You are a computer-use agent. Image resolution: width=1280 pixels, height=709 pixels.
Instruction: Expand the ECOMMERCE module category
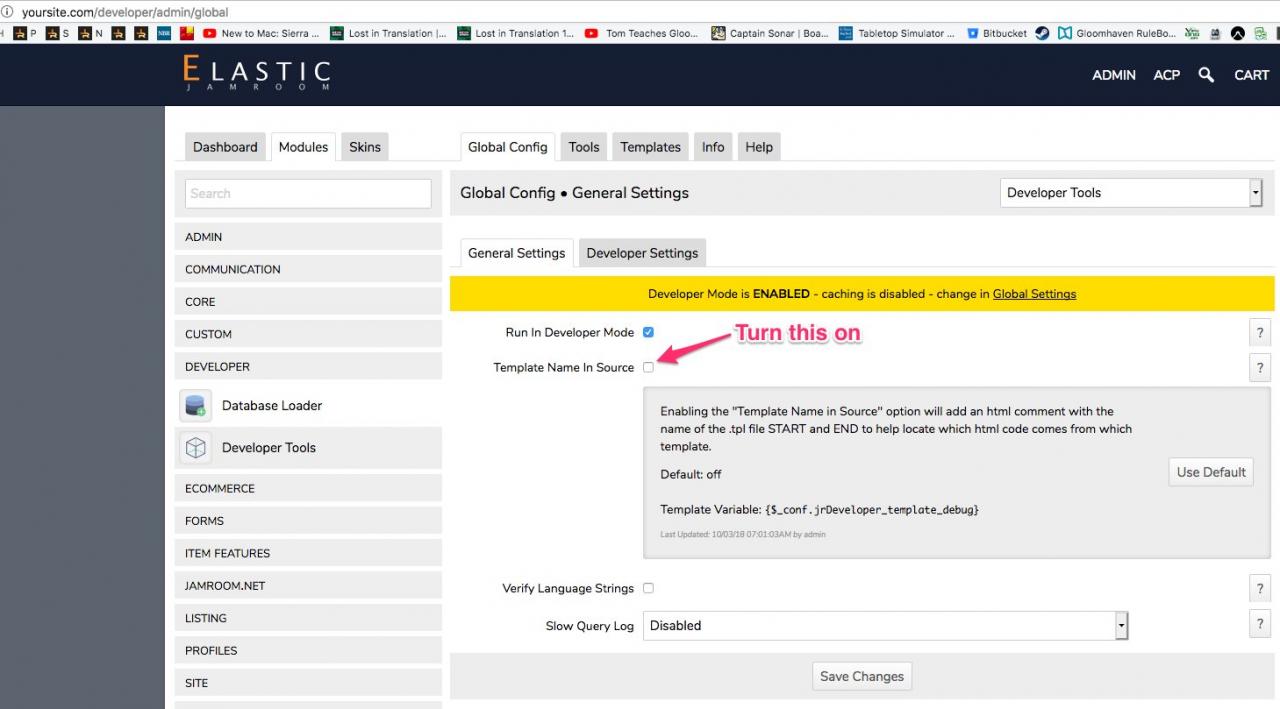pyautogui.click(x=308, y=488)
